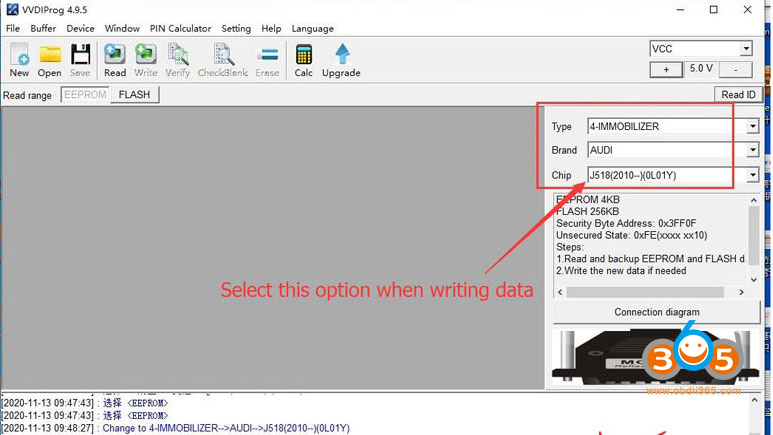The height and width of the screenshot is (435, 773).
Task: Click 'Unsecured State: 0xFE' info line
Action: tap(632, 235)
